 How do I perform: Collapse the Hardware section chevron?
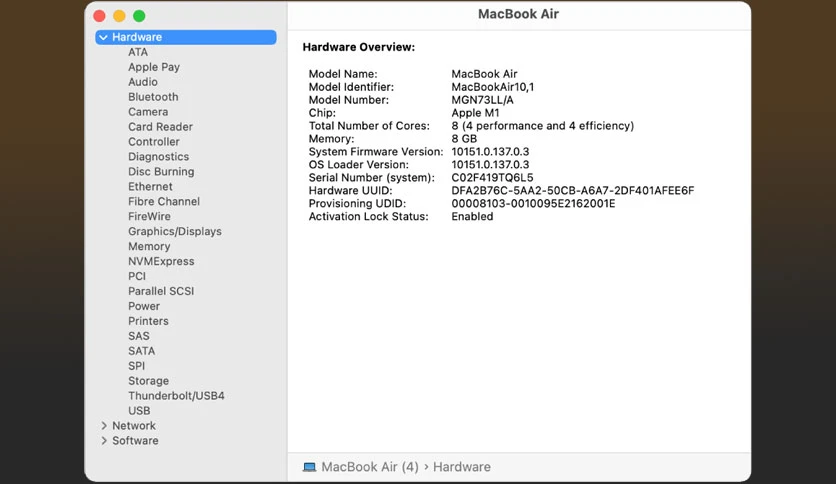pos(103,37)
